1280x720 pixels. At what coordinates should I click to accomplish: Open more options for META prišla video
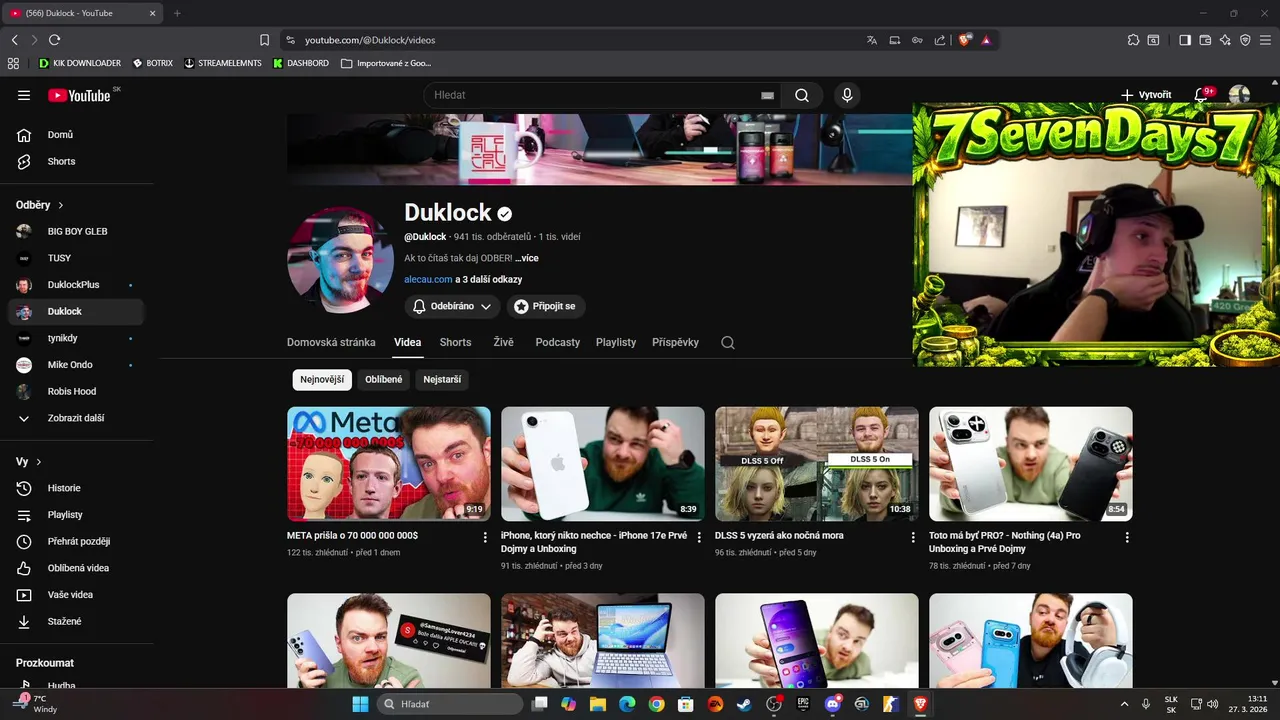[485, 537]
